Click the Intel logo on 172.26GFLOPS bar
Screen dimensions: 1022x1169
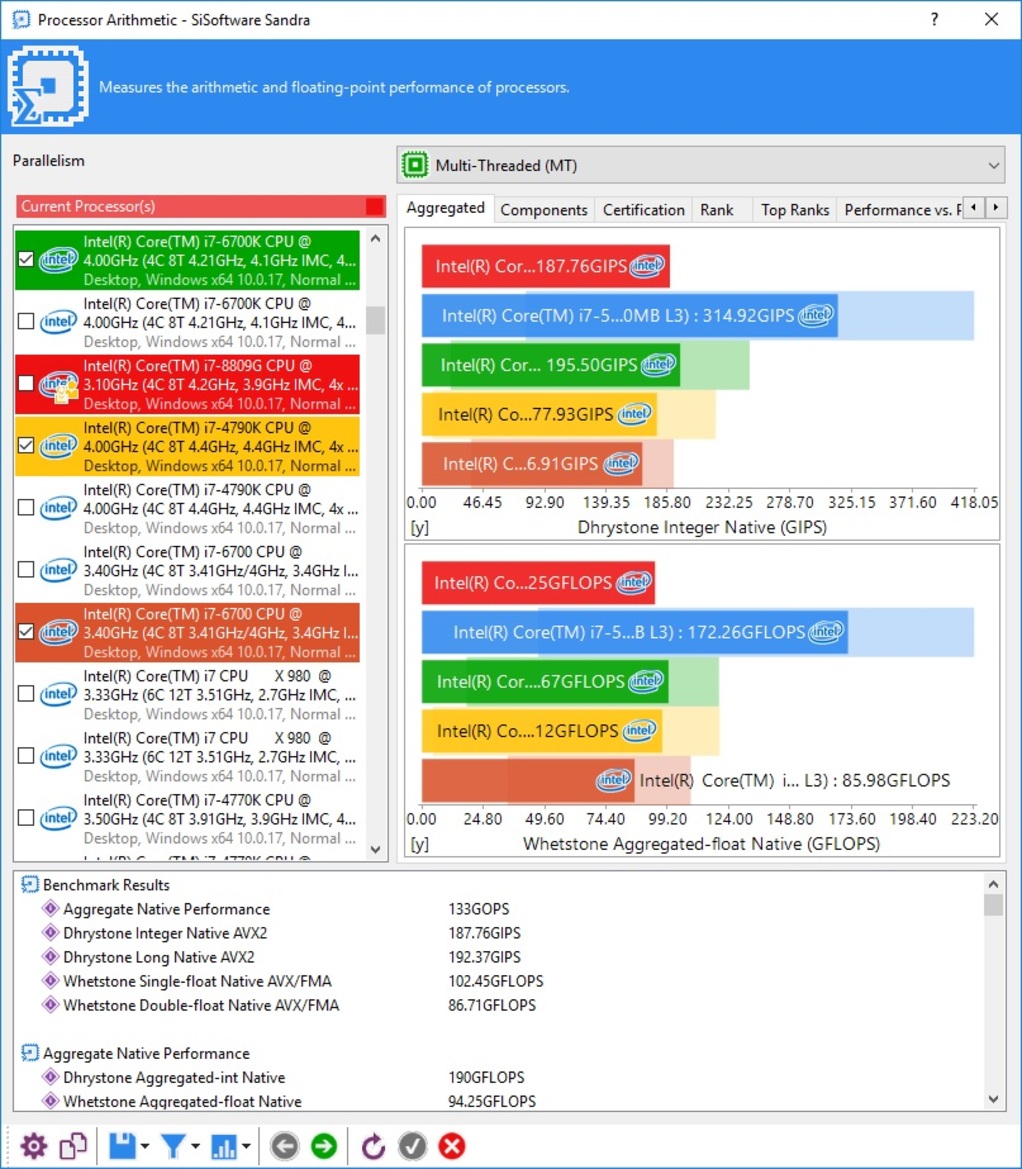click(826, 632)
